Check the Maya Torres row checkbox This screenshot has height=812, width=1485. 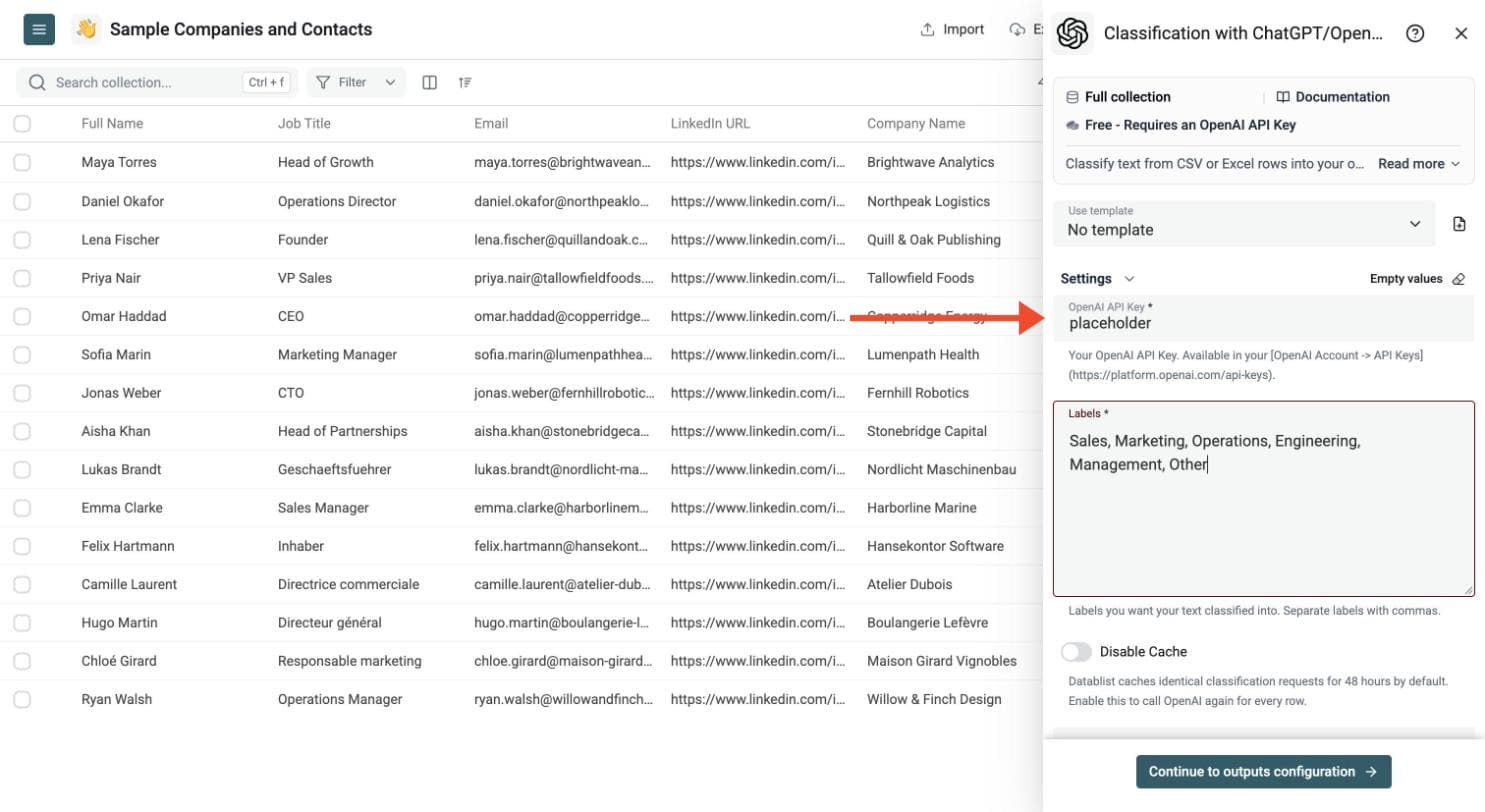point(22,162)
